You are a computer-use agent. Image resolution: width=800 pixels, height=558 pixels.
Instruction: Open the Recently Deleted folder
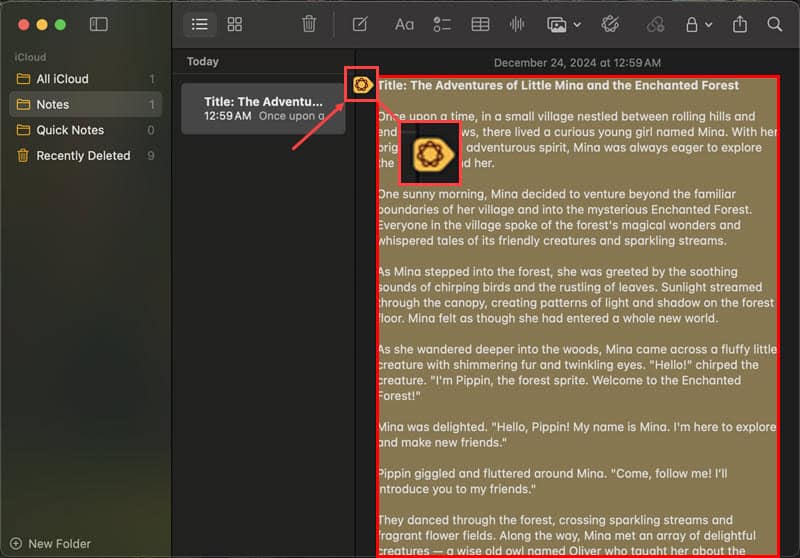[83, 156]
